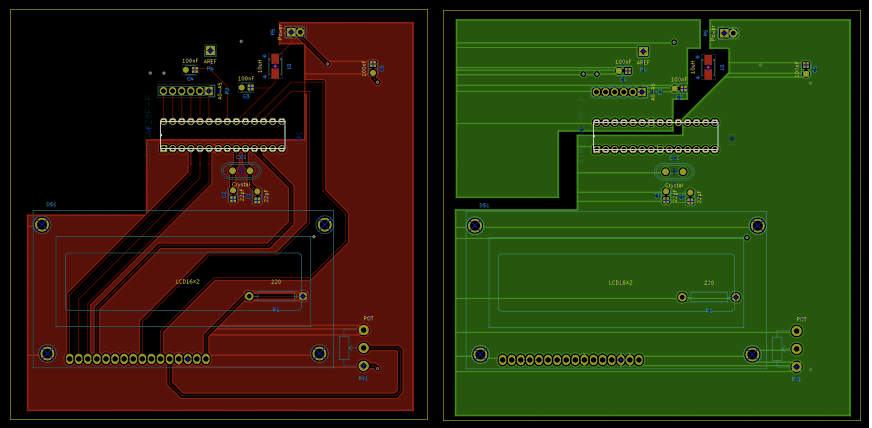Select the LCD pin header row on the red board
Viewport: 872px width, 428px height.
[x=138, y=359]
